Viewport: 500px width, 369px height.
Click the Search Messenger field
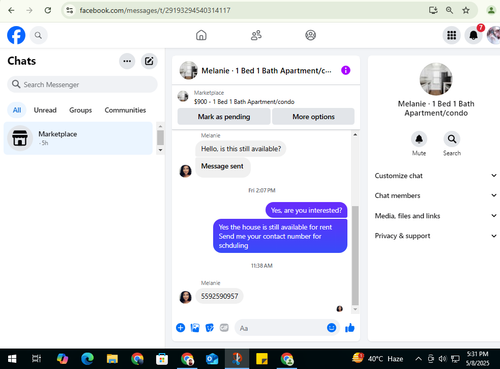pyautogui.click(x=82, y=84)
